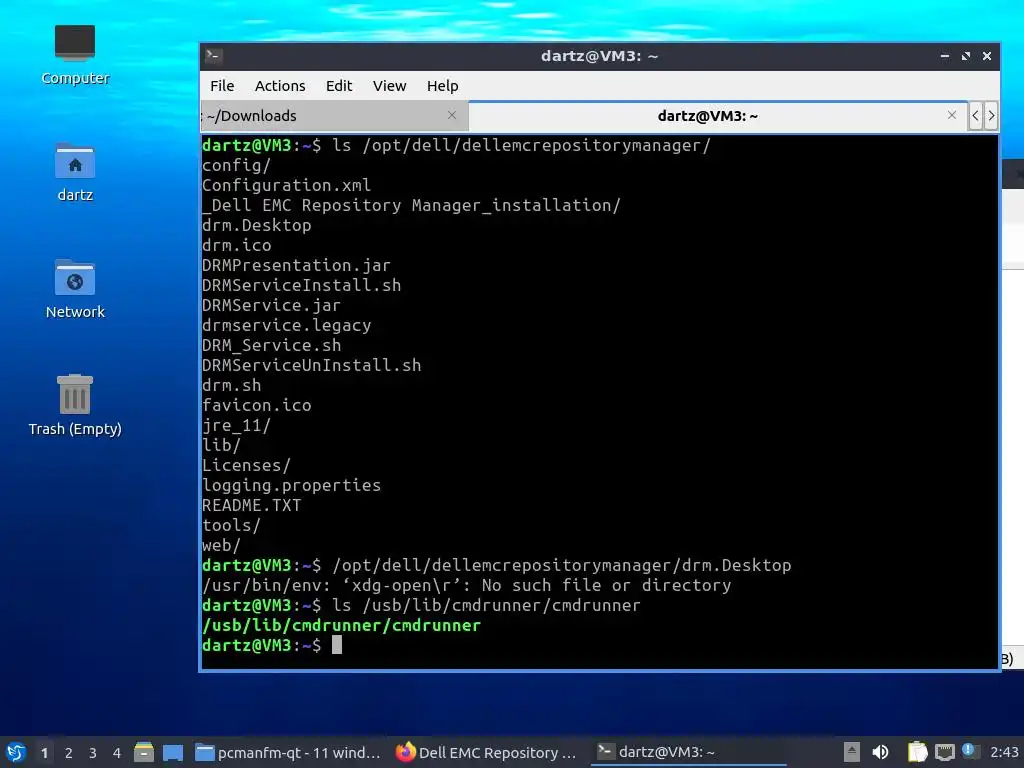Image resolution: width=1024 pixels, height=768 pixels.
Task: Click the DRM_Service.sh listing line
Action: coord(271,345)
